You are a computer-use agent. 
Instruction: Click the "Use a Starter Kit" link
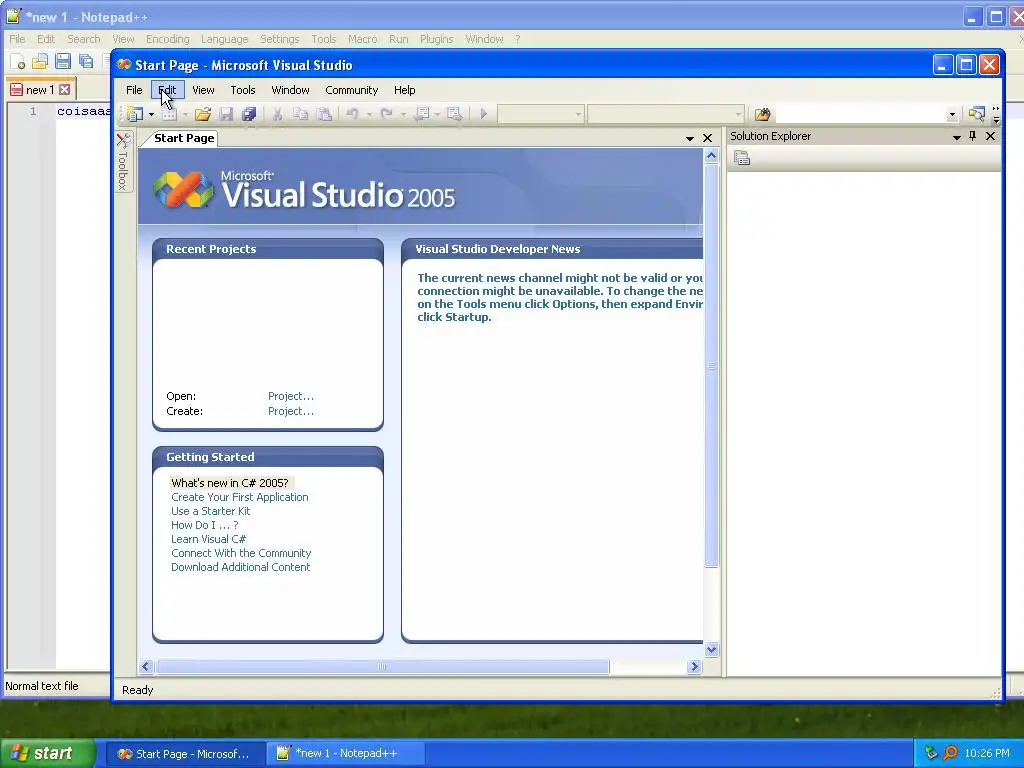(x=210, y=511)
